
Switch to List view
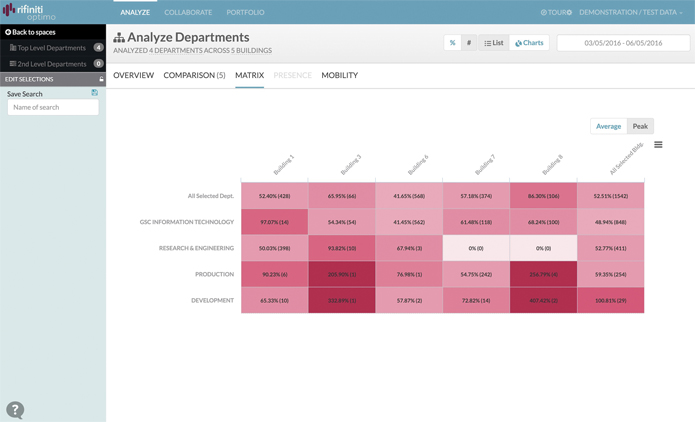494,43
